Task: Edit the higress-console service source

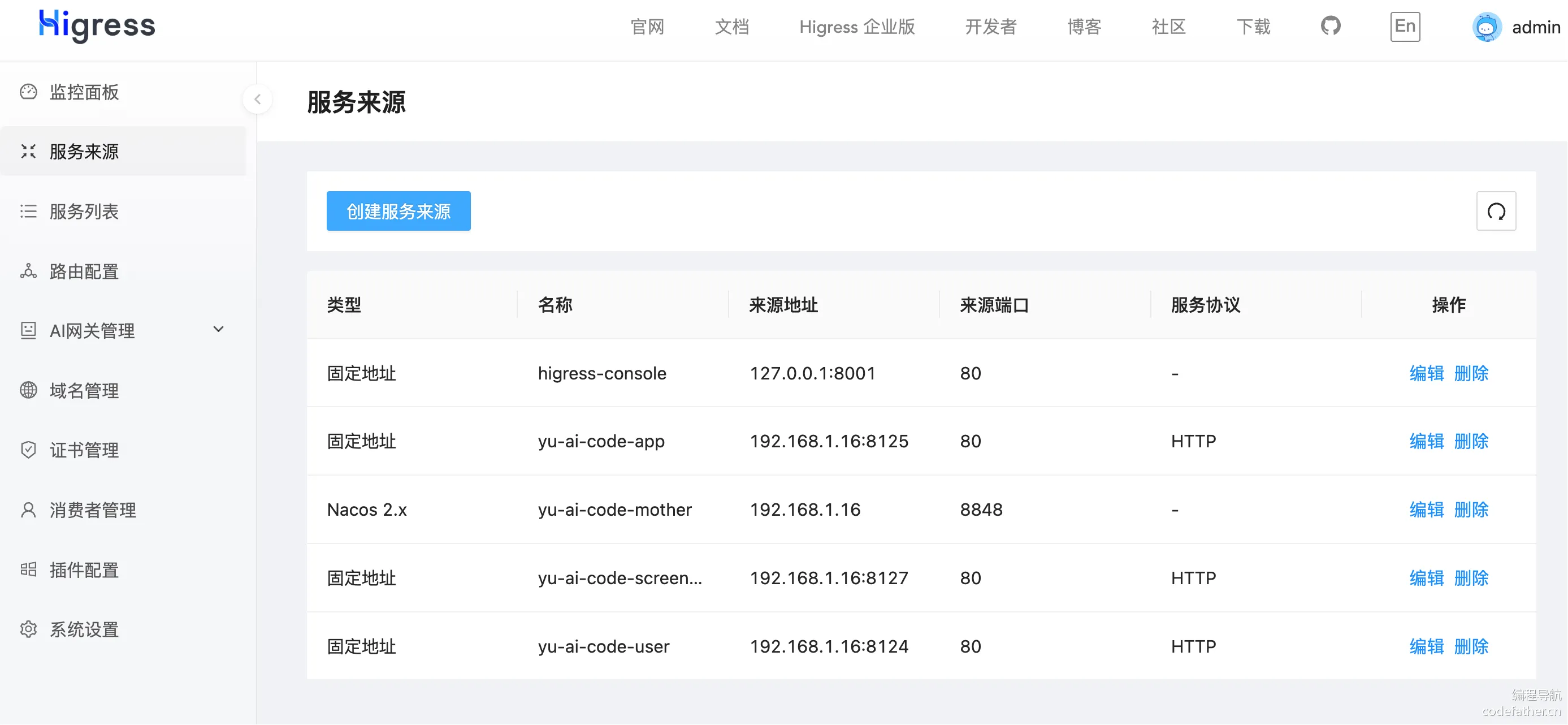Action: pyautogui.click(x=1426, y=373)
